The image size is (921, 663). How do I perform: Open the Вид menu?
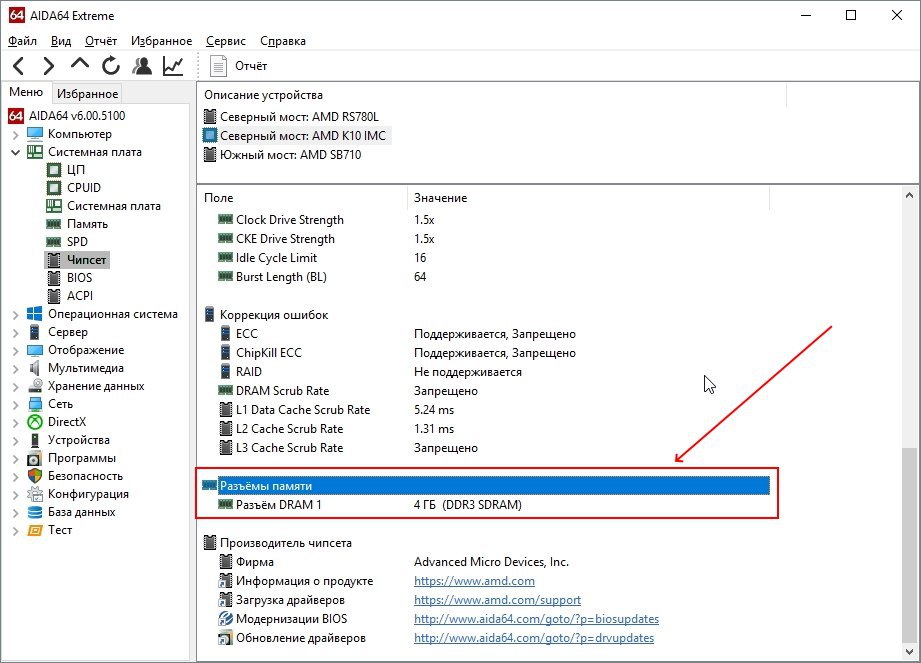tap(60, 41)
